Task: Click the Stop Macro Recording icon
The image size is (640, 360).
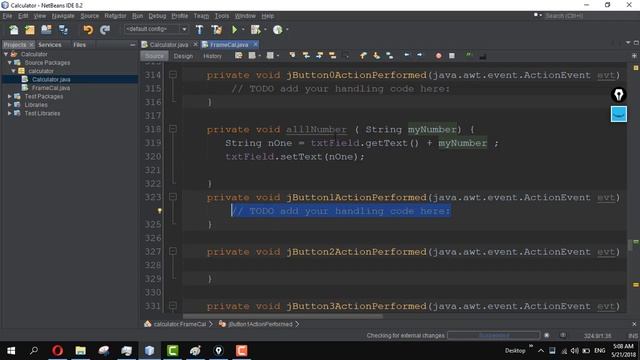Action: (452, 56)
